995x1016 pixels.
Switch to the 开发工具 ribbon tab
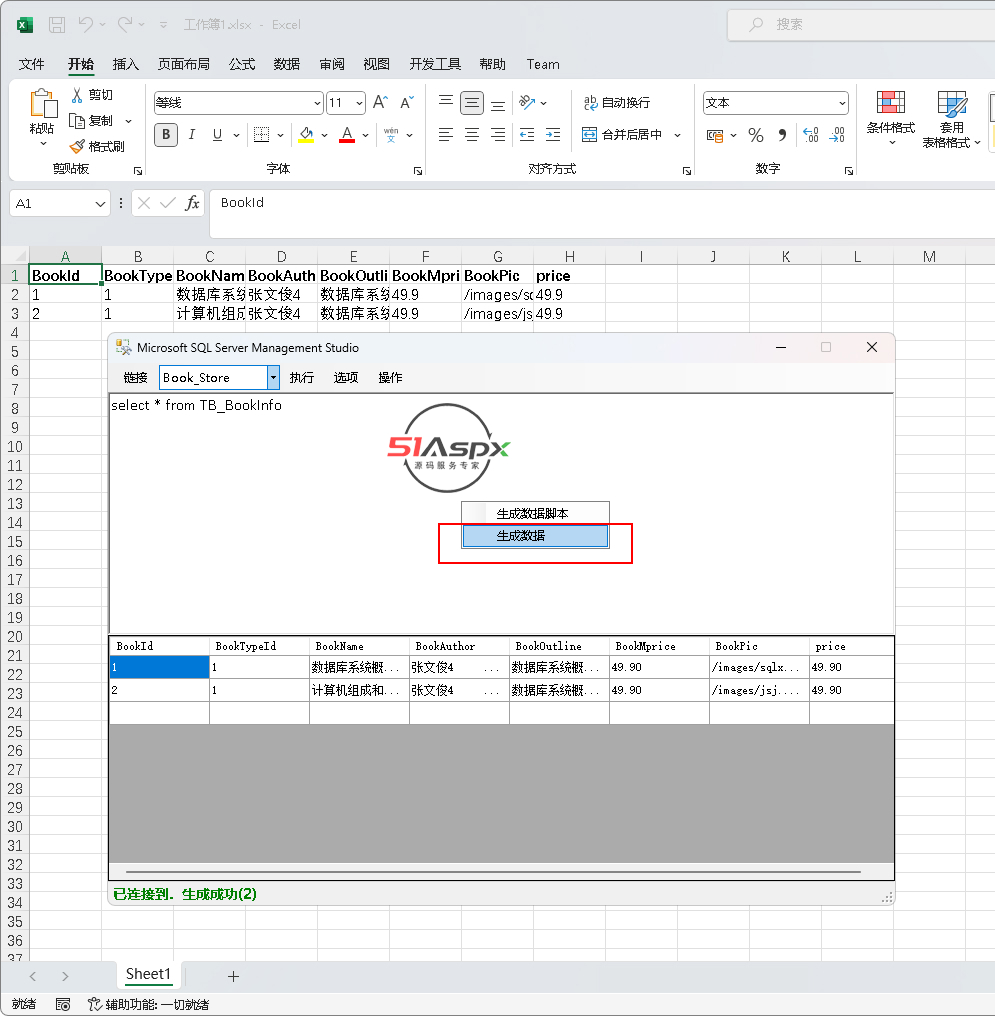pos(435,64)
